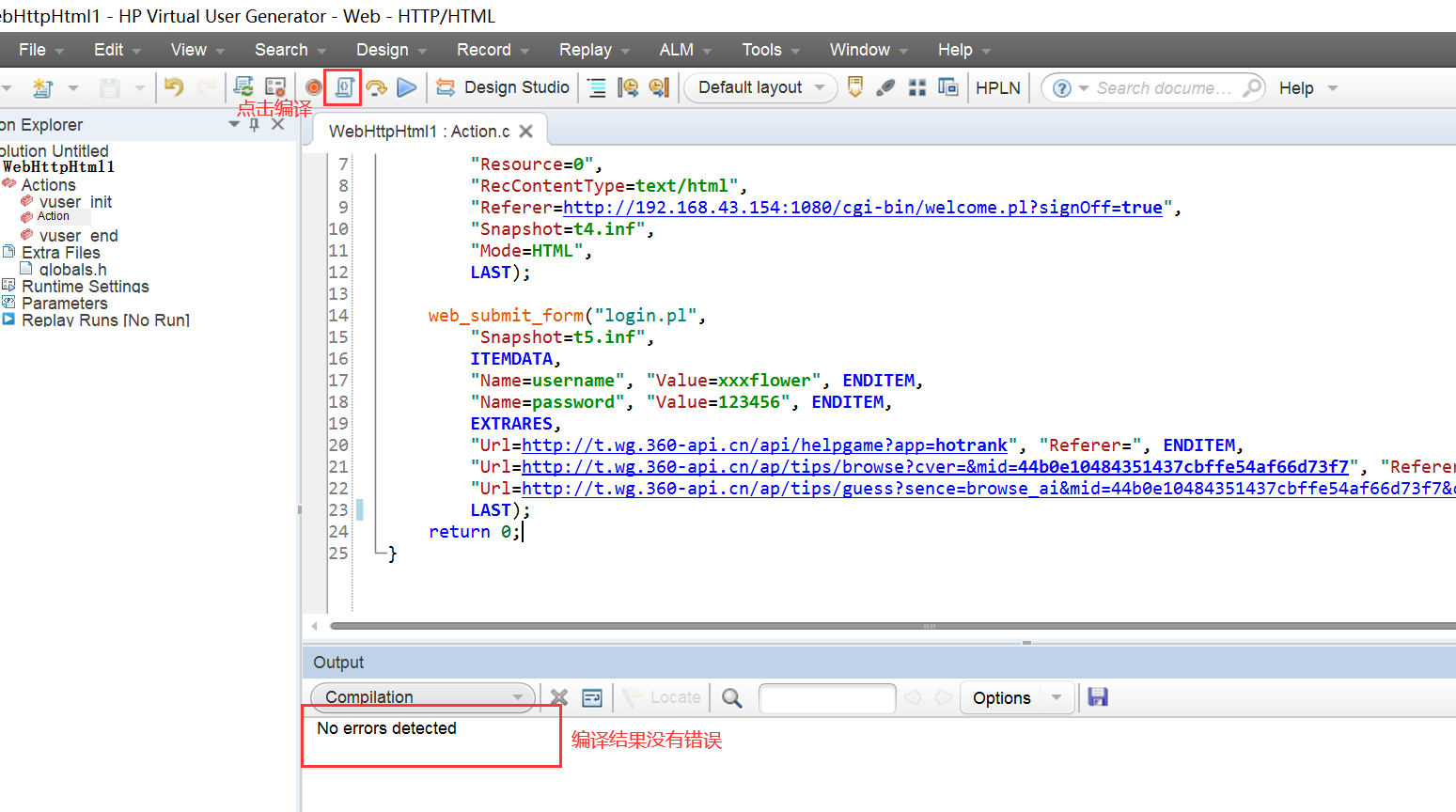Click the bookmark icon right of Default layout

pos(855,87)
